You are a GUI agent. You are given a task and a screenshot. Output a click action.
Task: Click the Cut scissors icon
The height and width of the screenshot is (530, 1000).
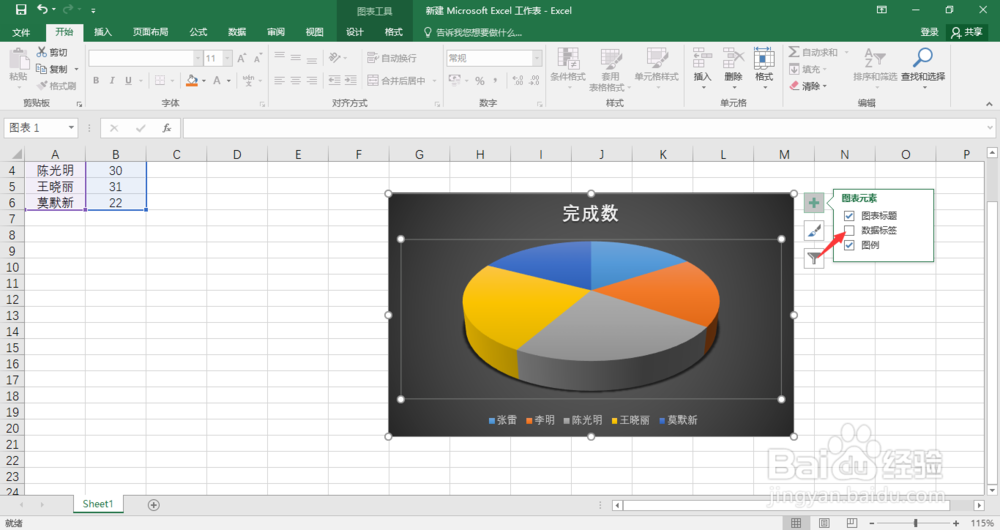coord(42,52)
